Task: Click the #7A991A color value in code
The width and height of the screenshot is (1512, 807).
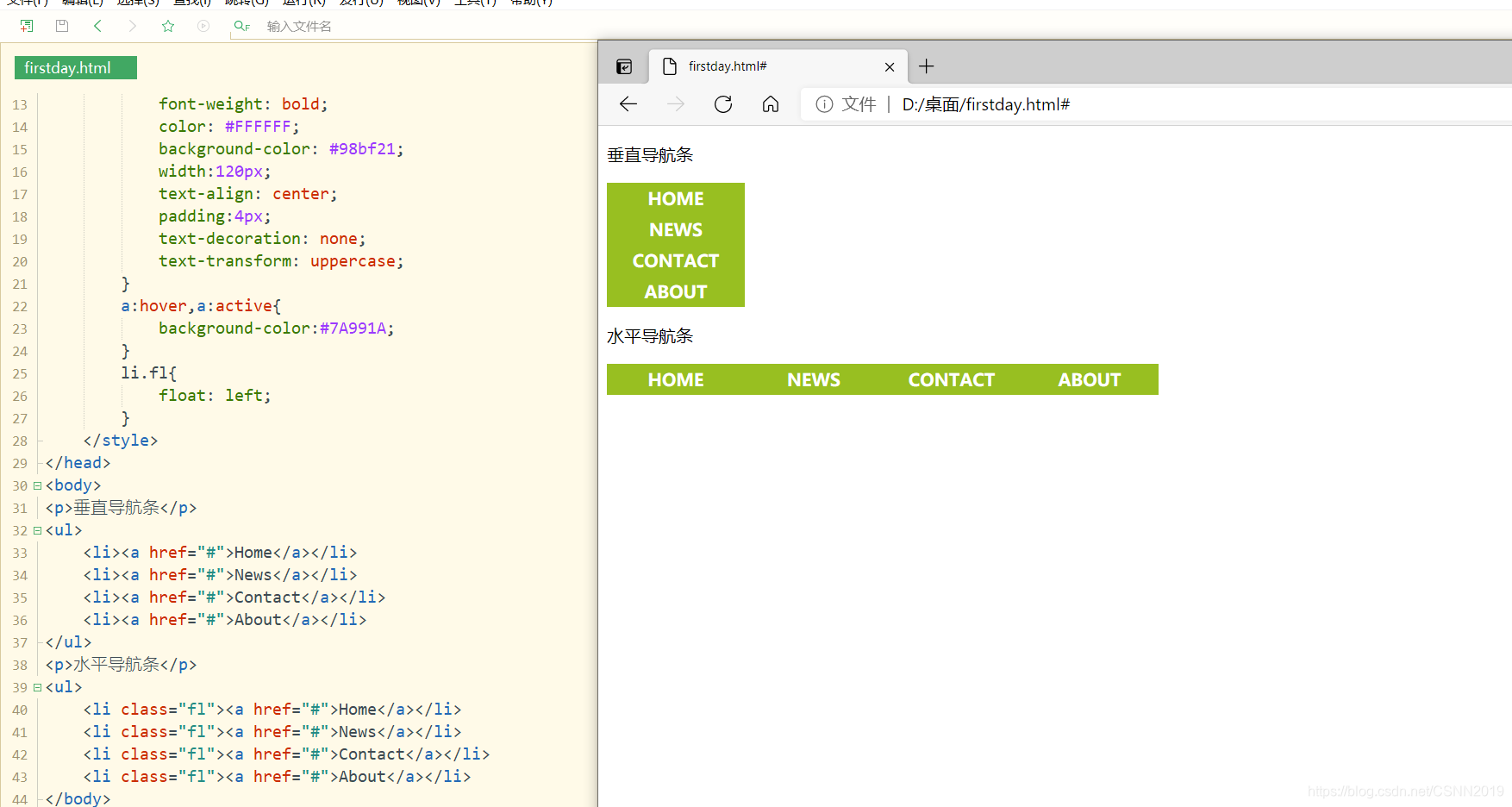Action: point(353,328)
